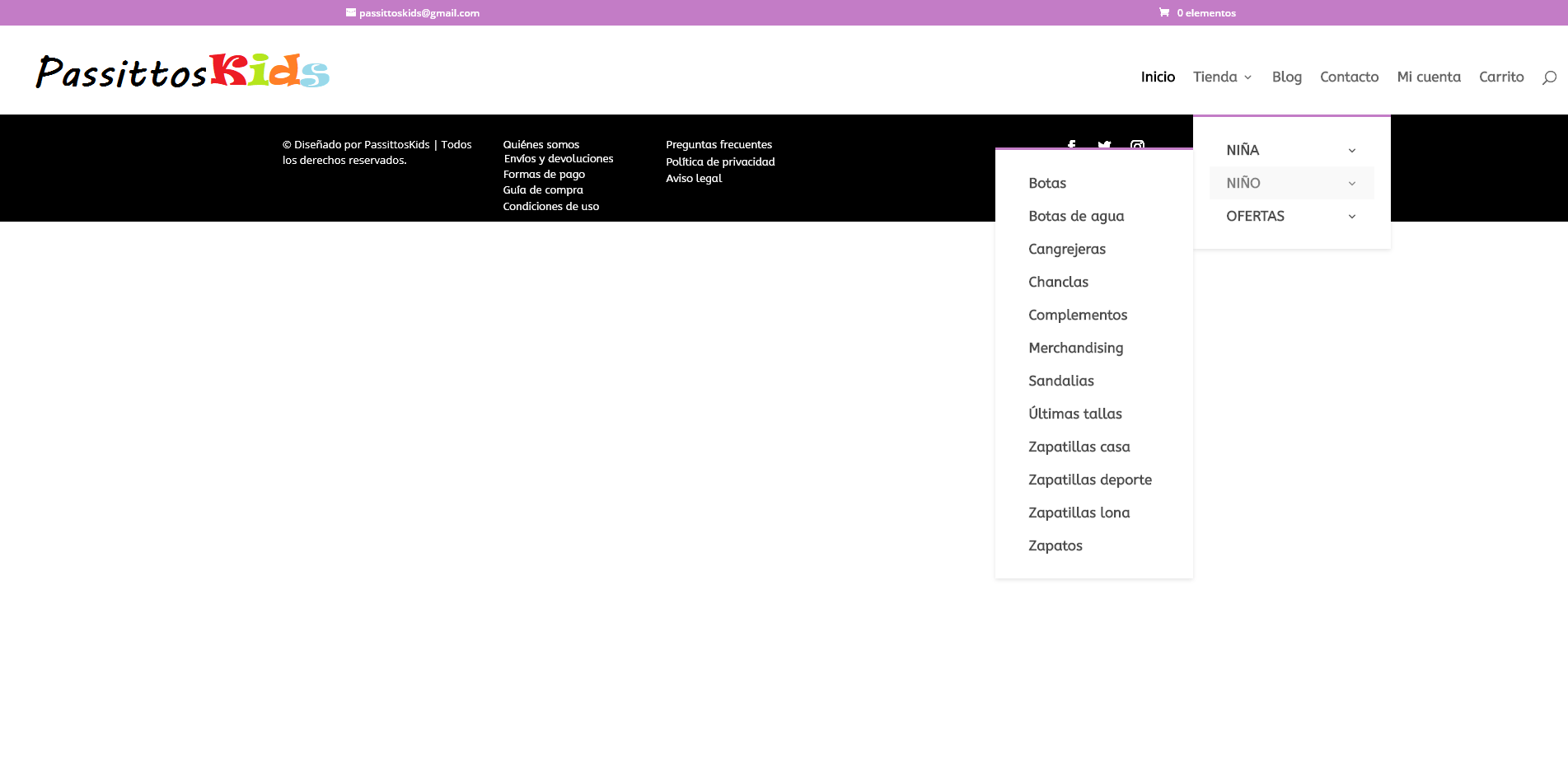Choose Botas in the submenu

1047,183
